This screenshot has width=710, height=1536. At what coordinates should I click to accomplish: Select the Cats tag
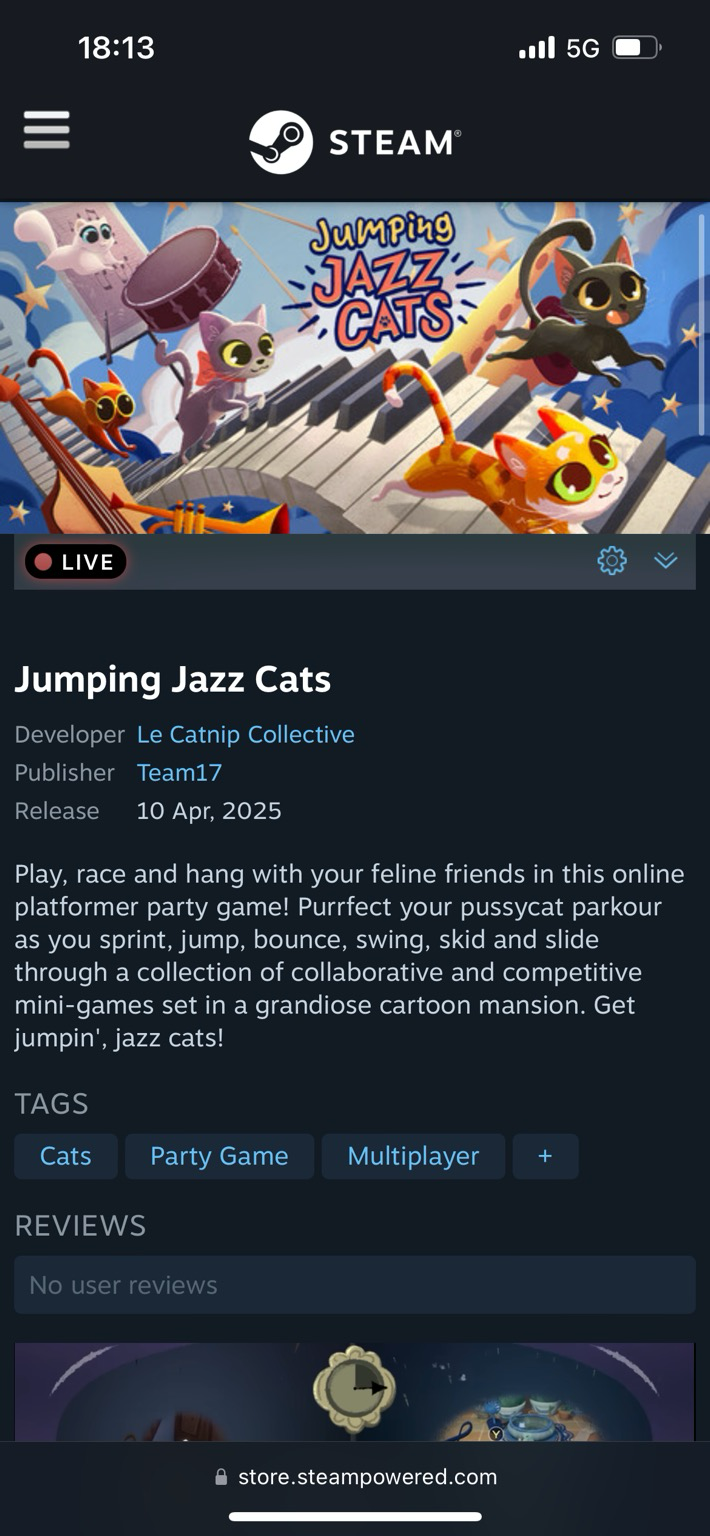tap(66, 1156)
